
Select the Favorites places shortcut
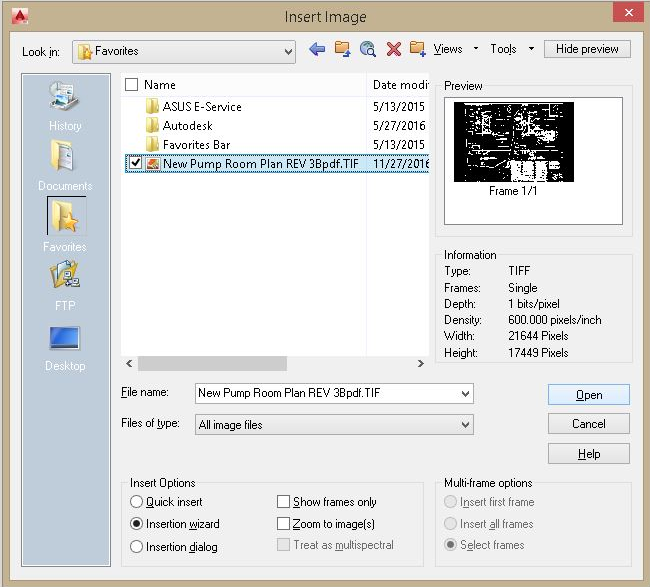click(65, 224)
